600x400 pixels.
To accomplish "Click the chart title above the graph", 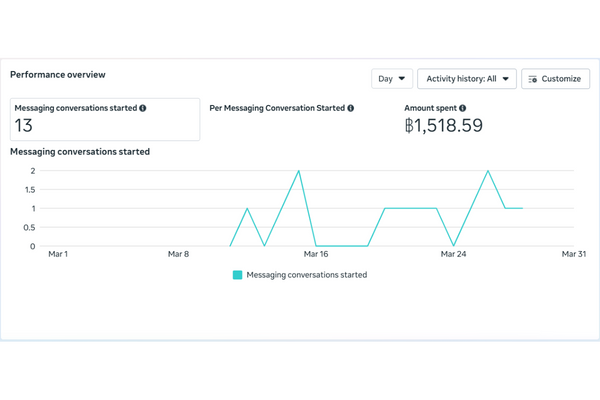I will [79, 152].
